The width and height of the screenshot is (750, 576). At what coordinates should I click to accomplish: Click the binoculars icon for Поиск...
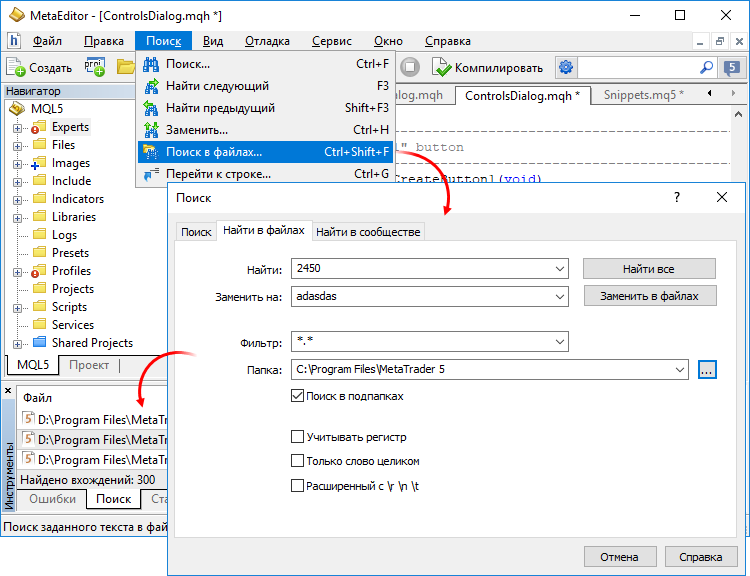click(151, 64)
